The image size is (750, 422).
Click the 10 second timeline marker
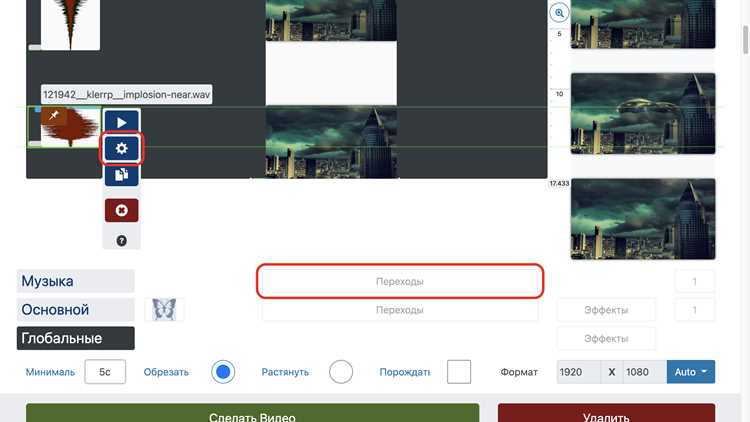[x=559, y=94]
